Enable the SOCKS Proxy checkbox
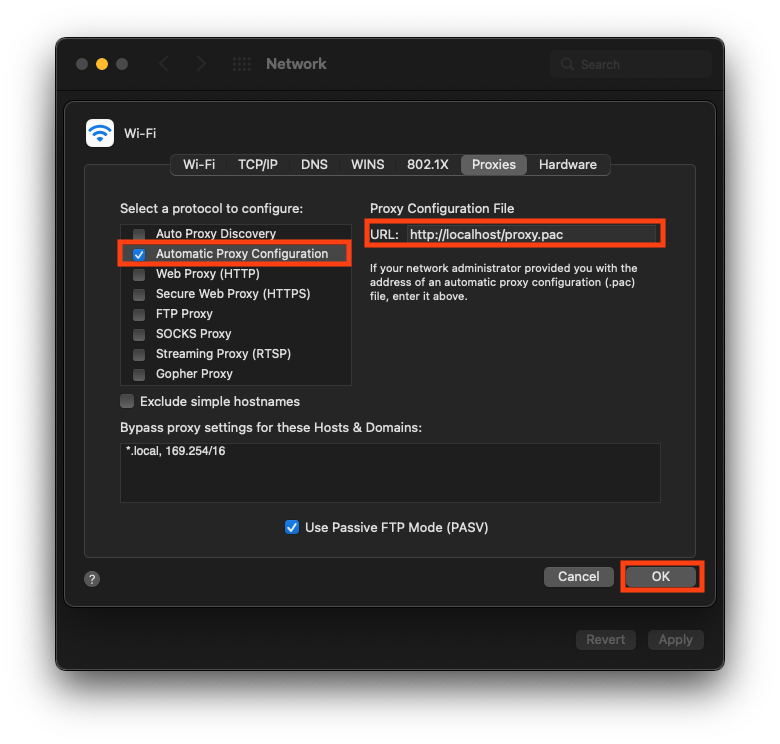Image resolution: width=780 pixels, height=744 pixels. [139, 334]
